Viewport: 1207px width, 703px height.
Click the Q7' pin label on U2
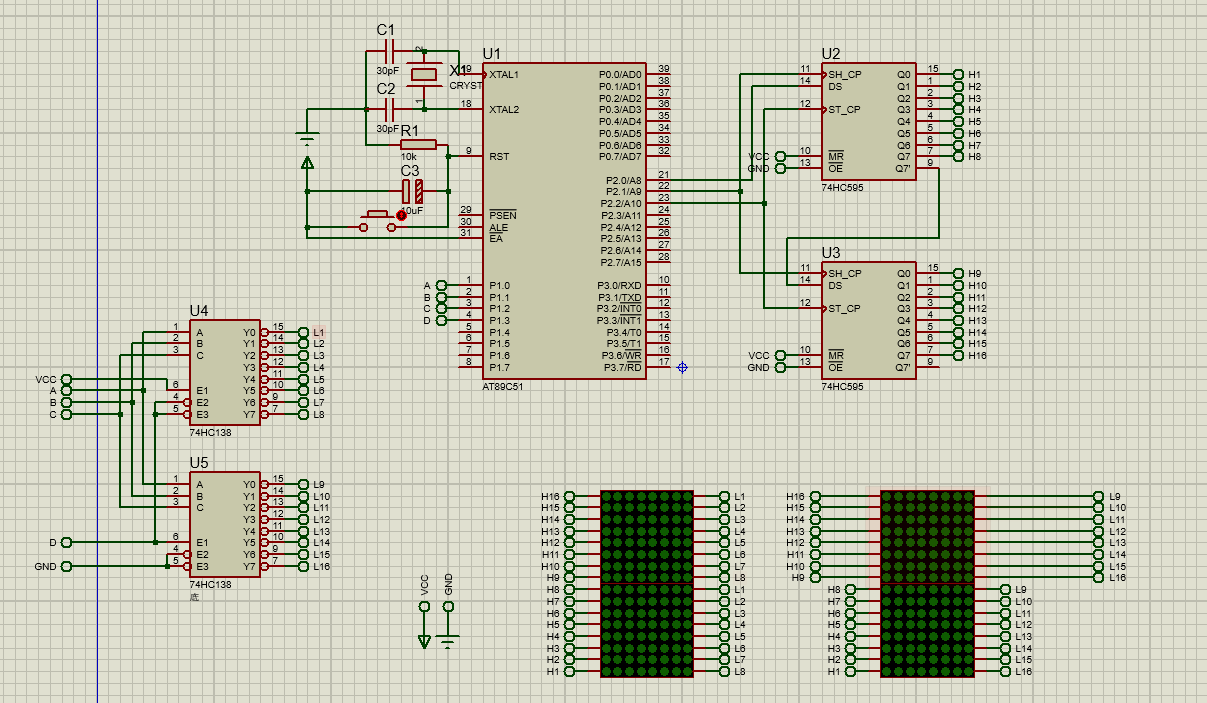903,169
